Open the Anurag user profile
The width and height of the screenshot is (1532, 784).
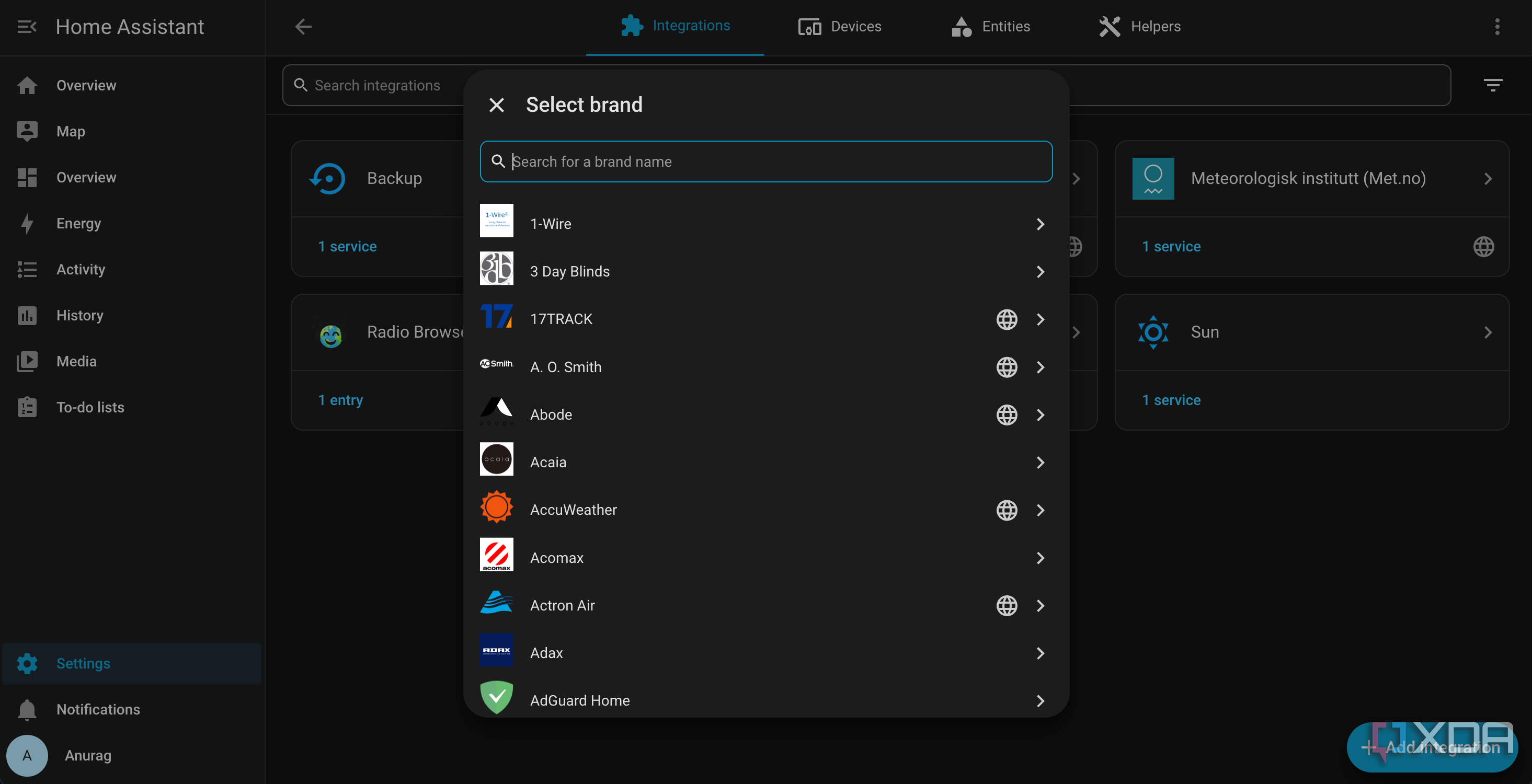click(x=131, y=755)
